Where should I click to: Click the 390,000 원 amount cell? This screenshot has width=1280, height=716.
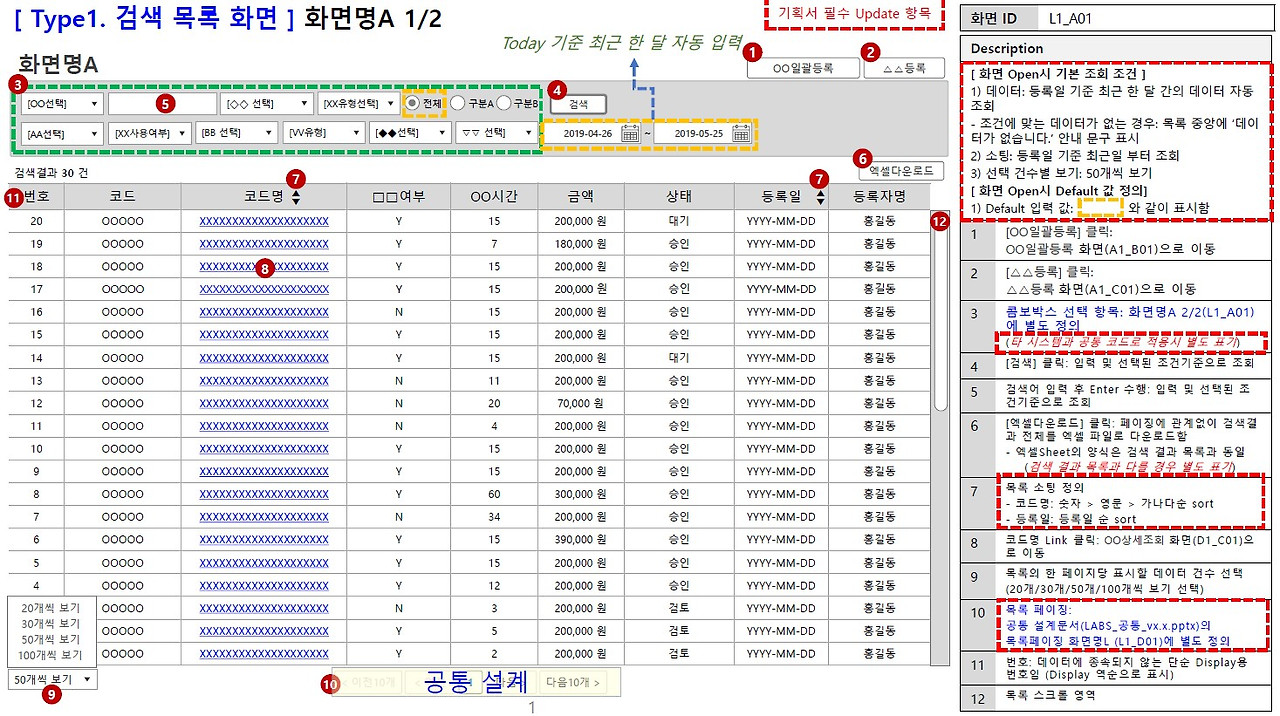click(x=581, y=540)
